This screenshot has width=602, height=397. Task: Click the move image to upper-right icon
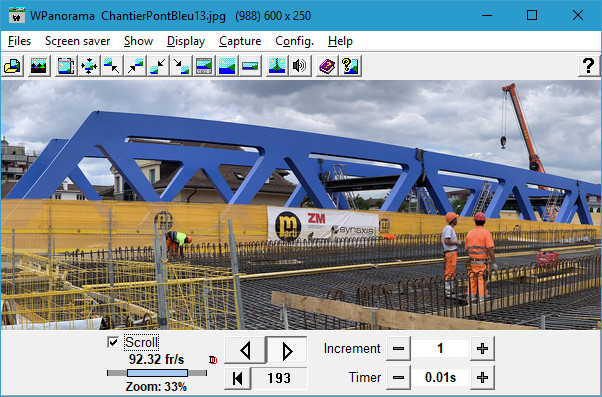pyautogui.click(x=135, y=66)
